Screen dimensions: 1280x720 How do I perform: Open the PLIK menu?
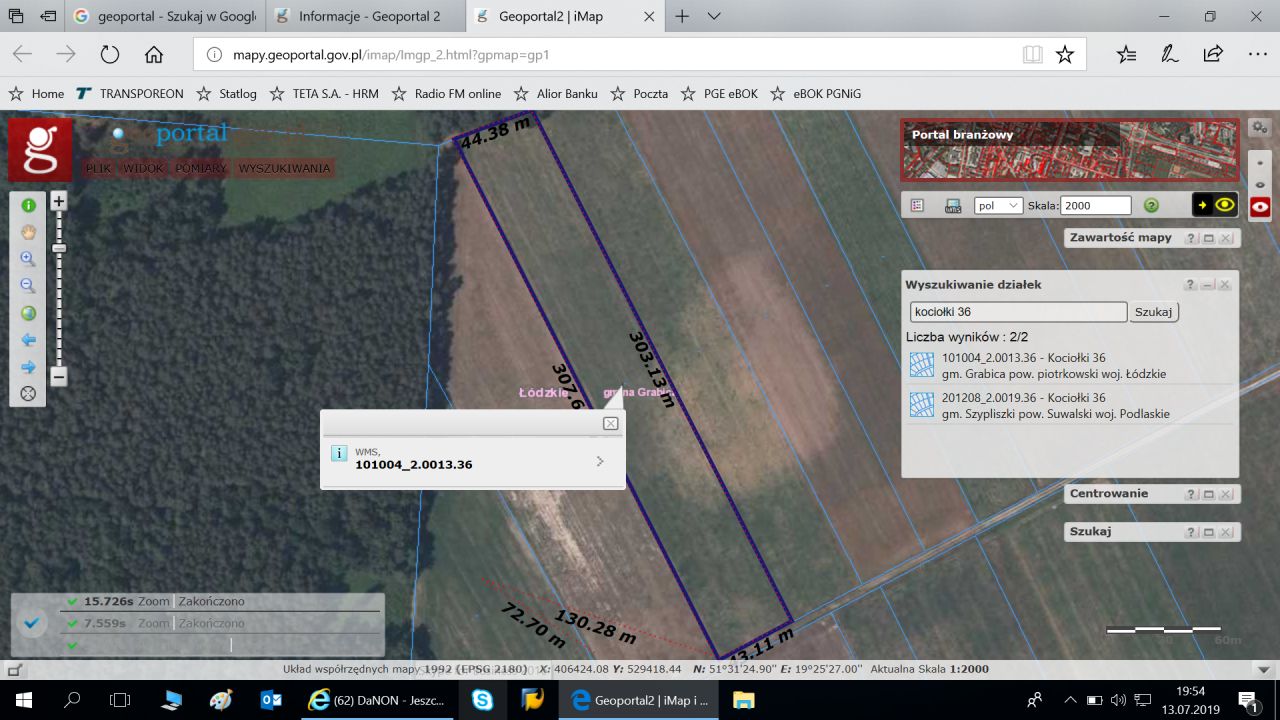(x=98, y=168)
